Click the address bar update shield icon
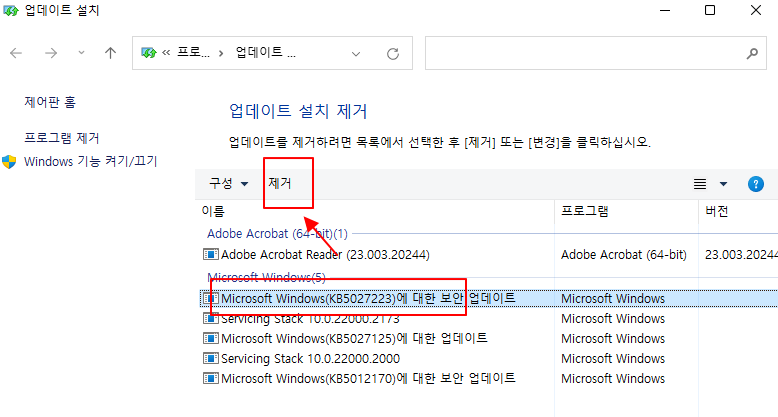This screenshot has width=778, height=417. [148, 53]
